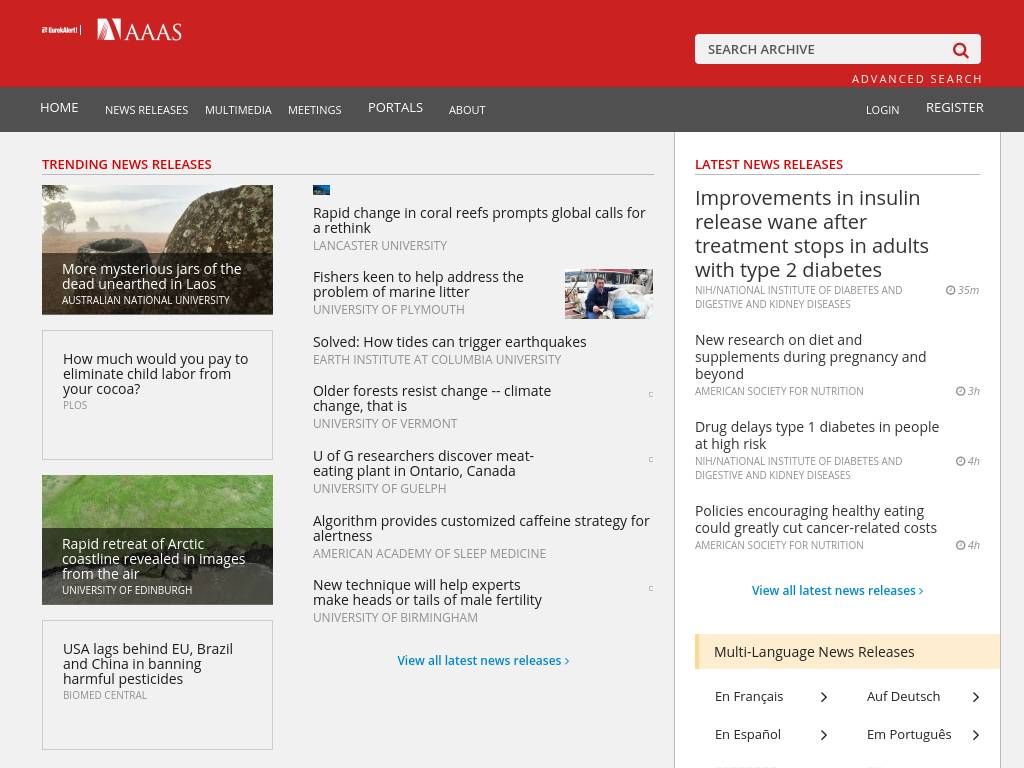Click the EurekAlert AAAS logo
Viewport: 1024px width, 768px height.
point(112,30)
